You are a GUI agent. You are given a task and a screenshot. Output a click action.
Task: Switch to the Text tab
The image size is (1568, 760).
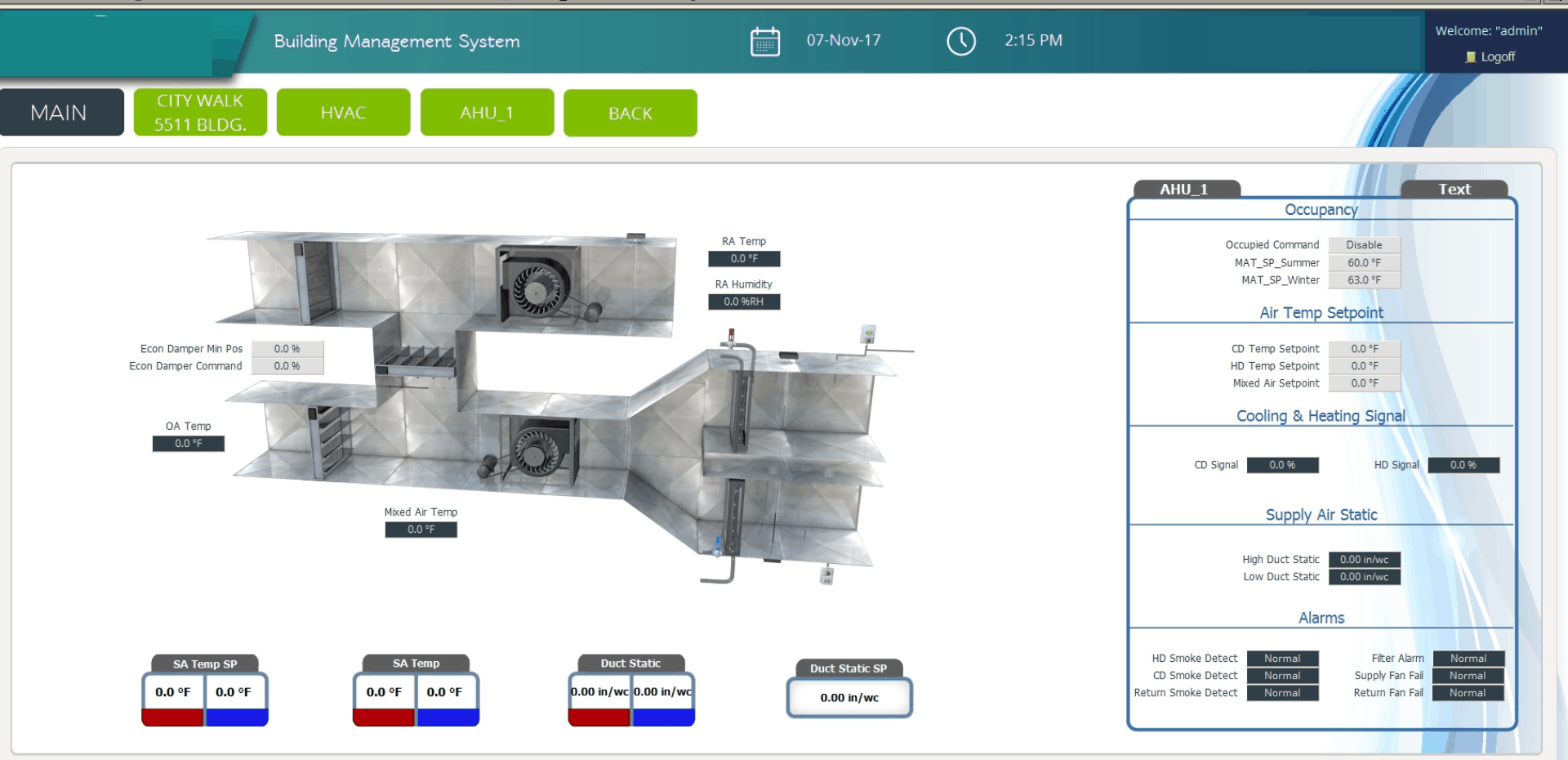click(1454, 190)
